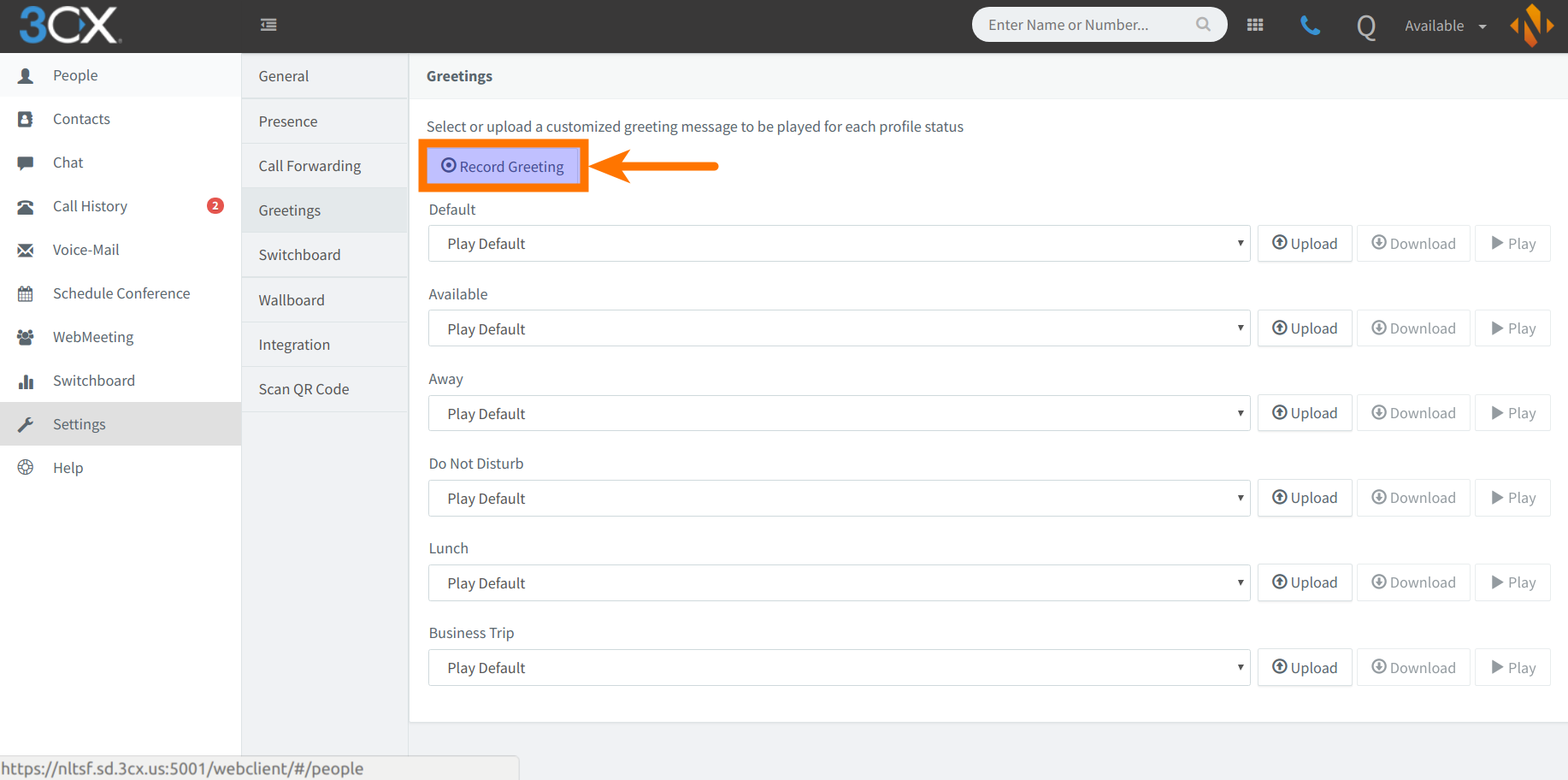Image resolution: width=1568 pixels, height=780 pixels.
Task: Click the People person icon
Action: pos(26,75)
